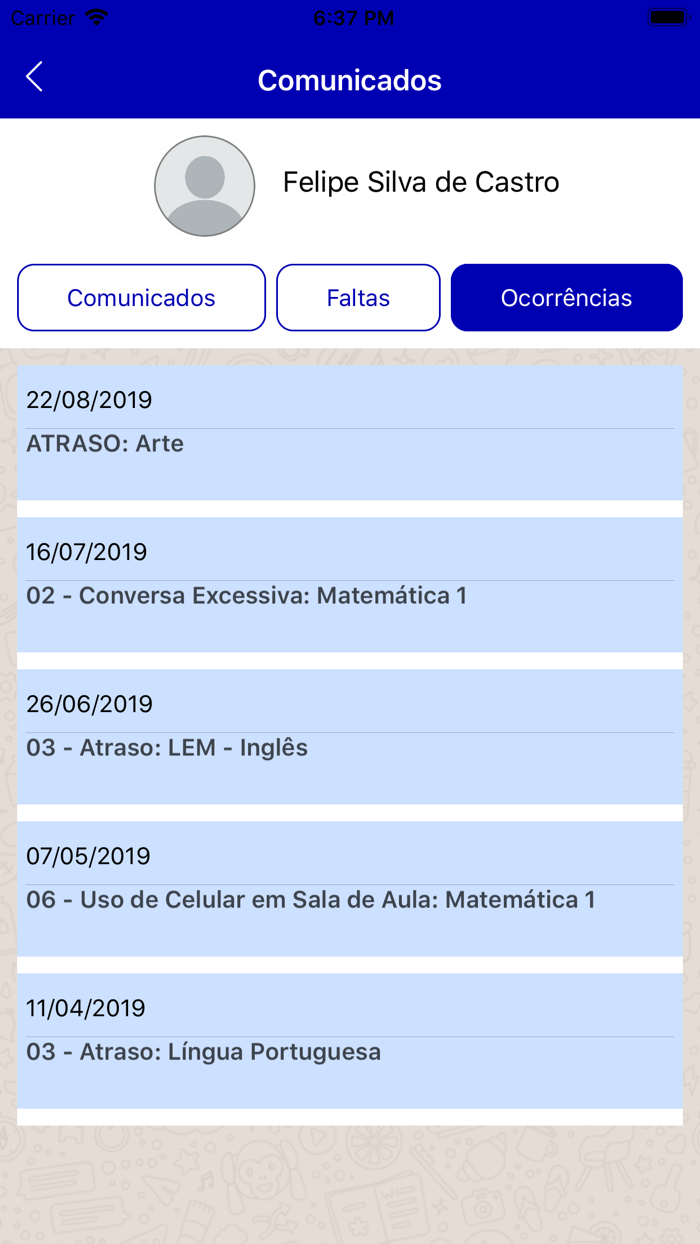This screenshot has height=1244, width=700.
Task: Switch to the Faltas tab
Action: (x=358, y=297)
